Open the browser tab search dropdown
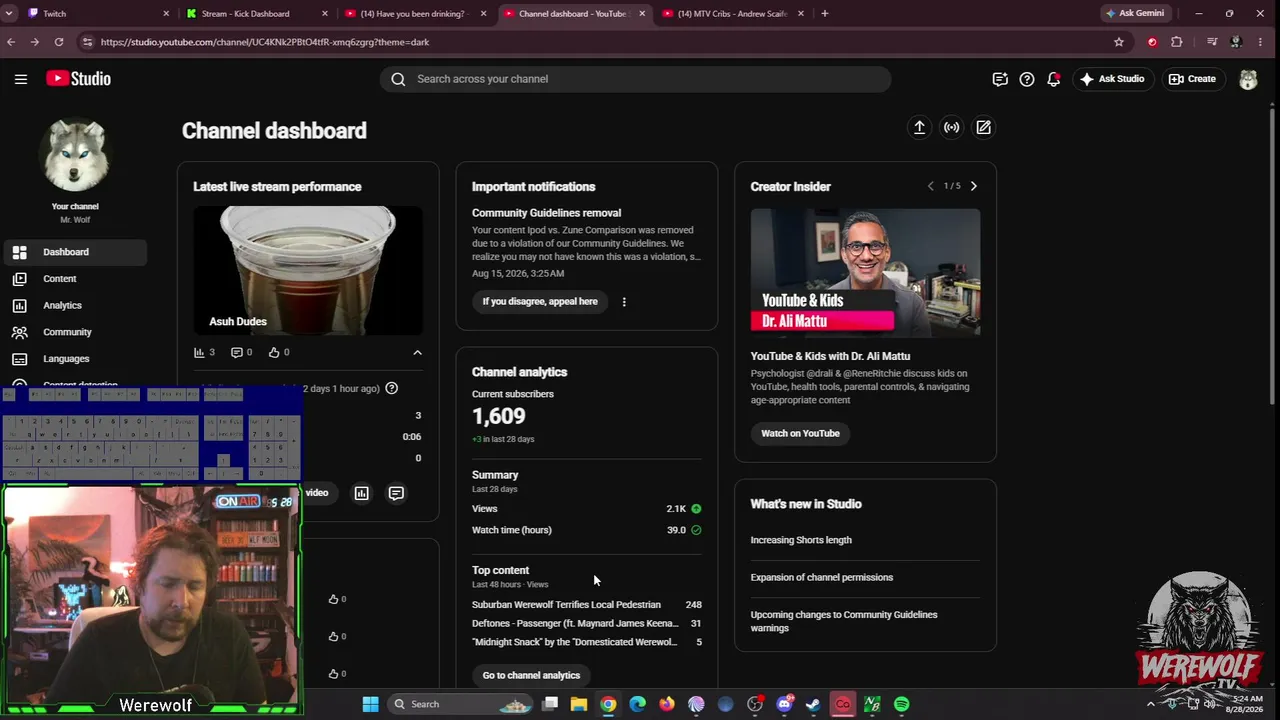 [x=9, y=13]
